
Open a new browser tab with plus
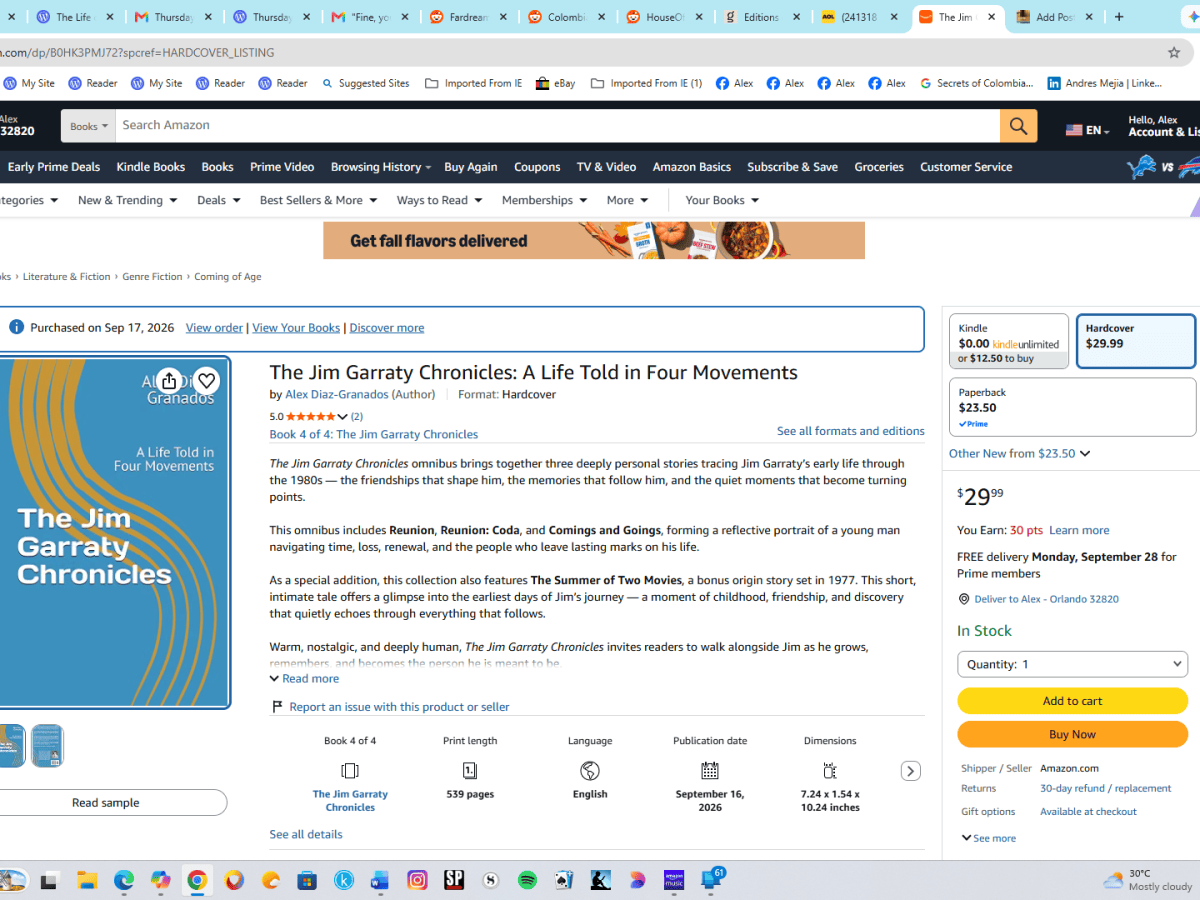pyautogui.click(x=1117, y=17)
